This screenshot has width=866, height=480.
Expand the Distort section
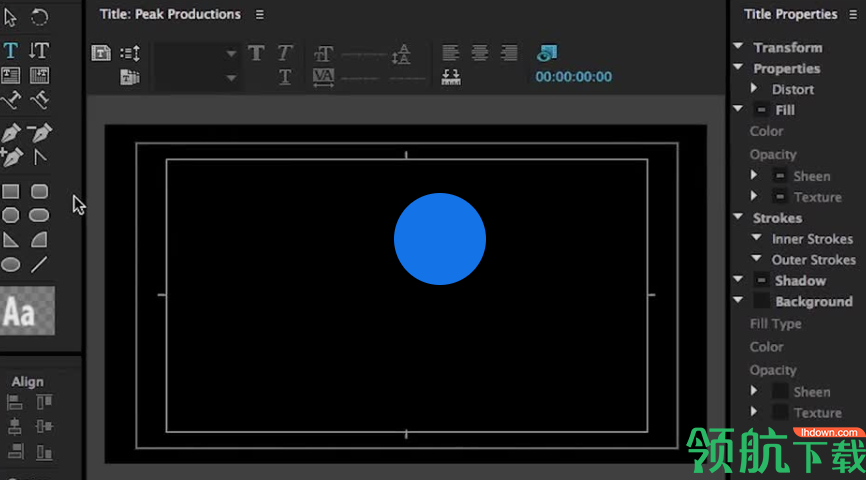coord(754,88)
